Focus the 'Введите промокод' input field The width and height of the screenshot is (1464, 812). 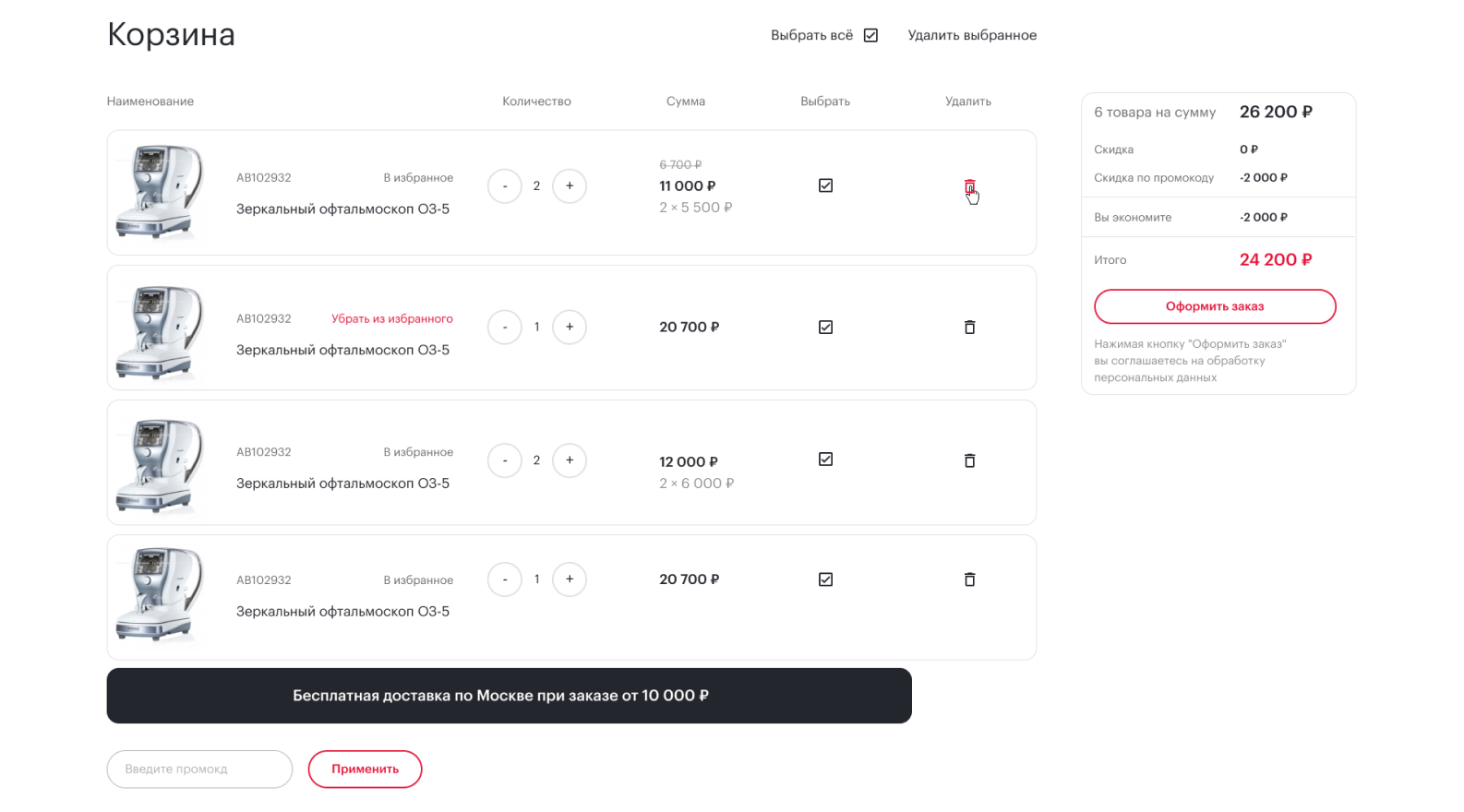pos(199,769)
